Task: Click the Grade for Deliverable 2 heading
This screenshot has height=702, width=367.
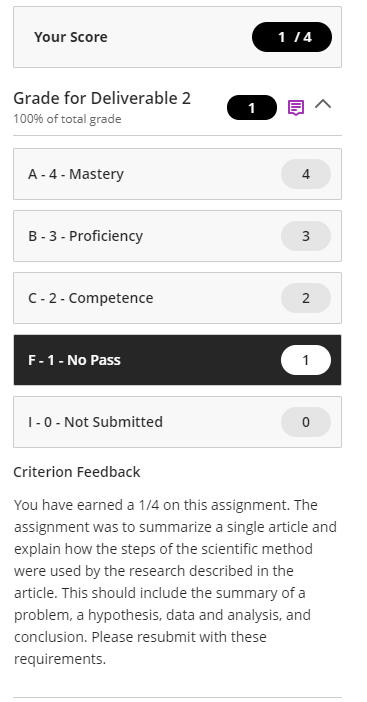Action: 102,98
